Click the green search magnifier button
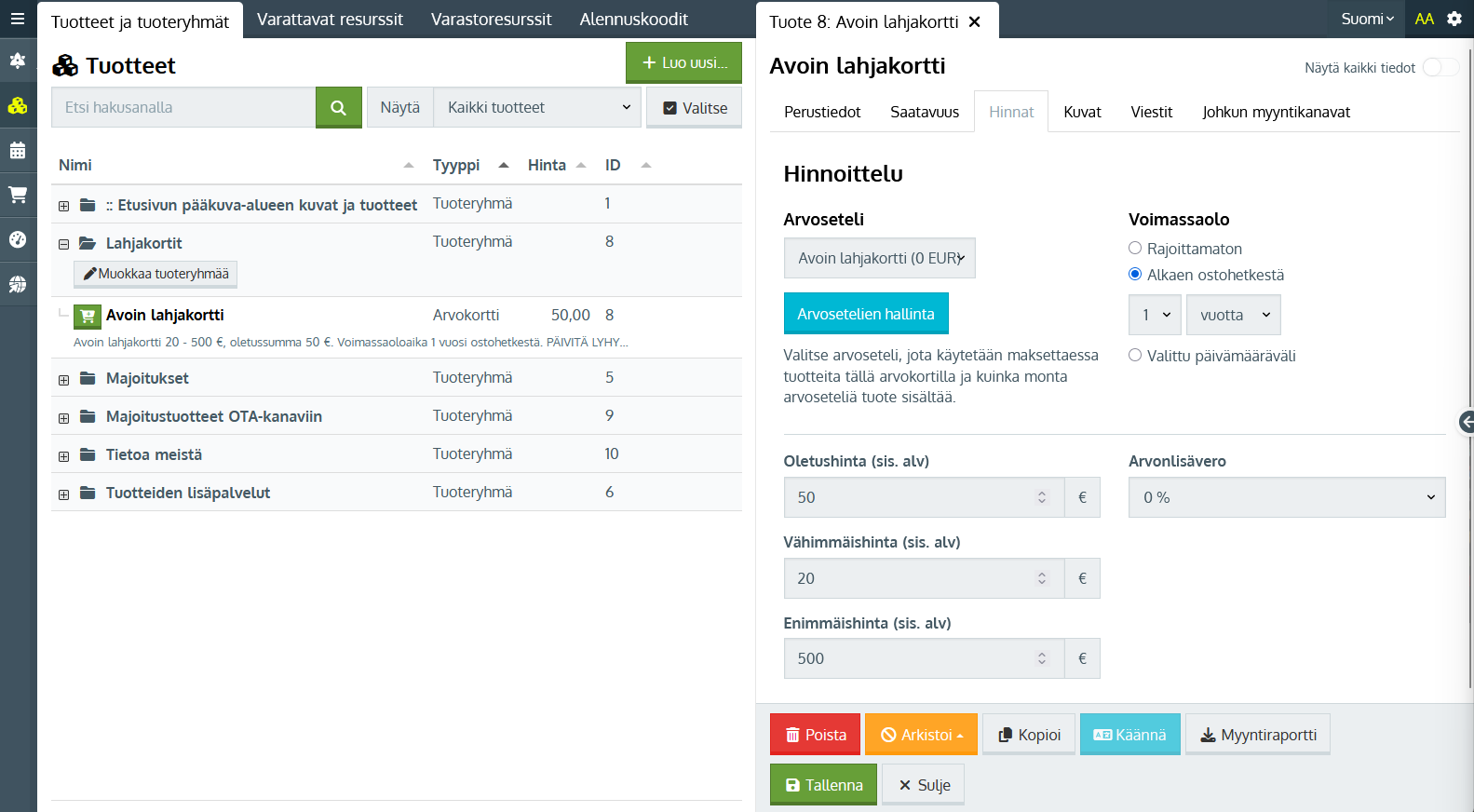1474x812 pixels. click(338, 108)
